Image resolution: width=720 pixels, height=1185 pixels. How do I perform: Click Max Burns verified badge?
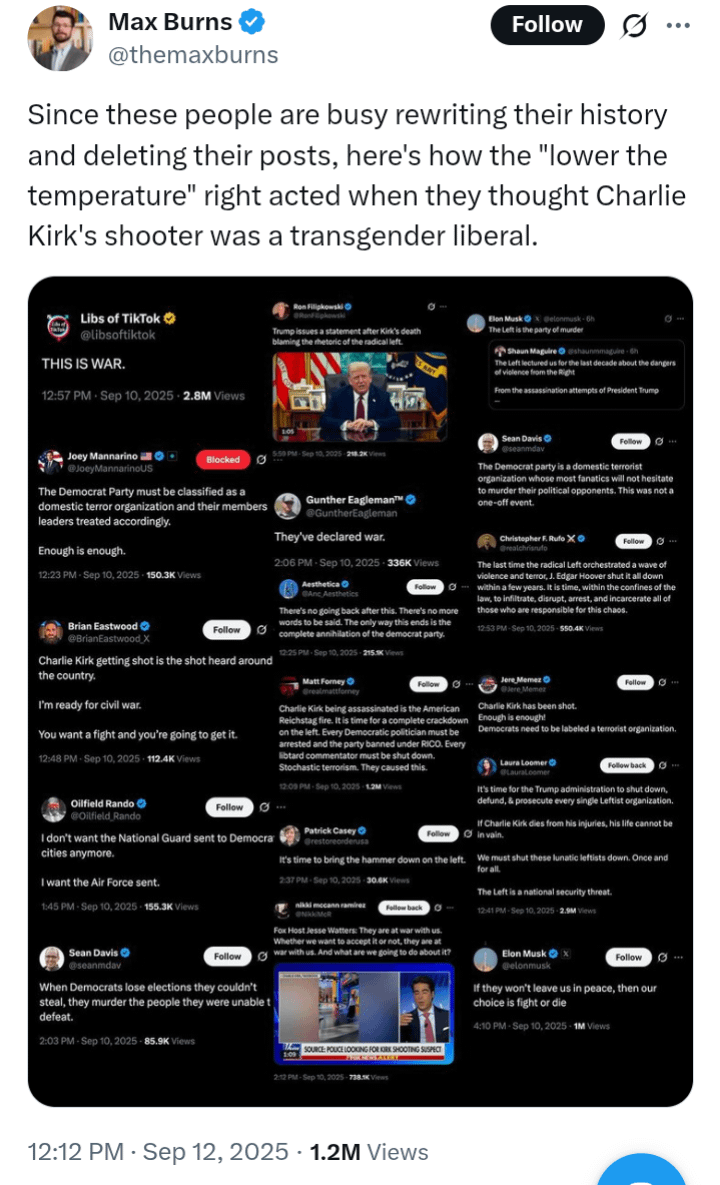(252, 22)
